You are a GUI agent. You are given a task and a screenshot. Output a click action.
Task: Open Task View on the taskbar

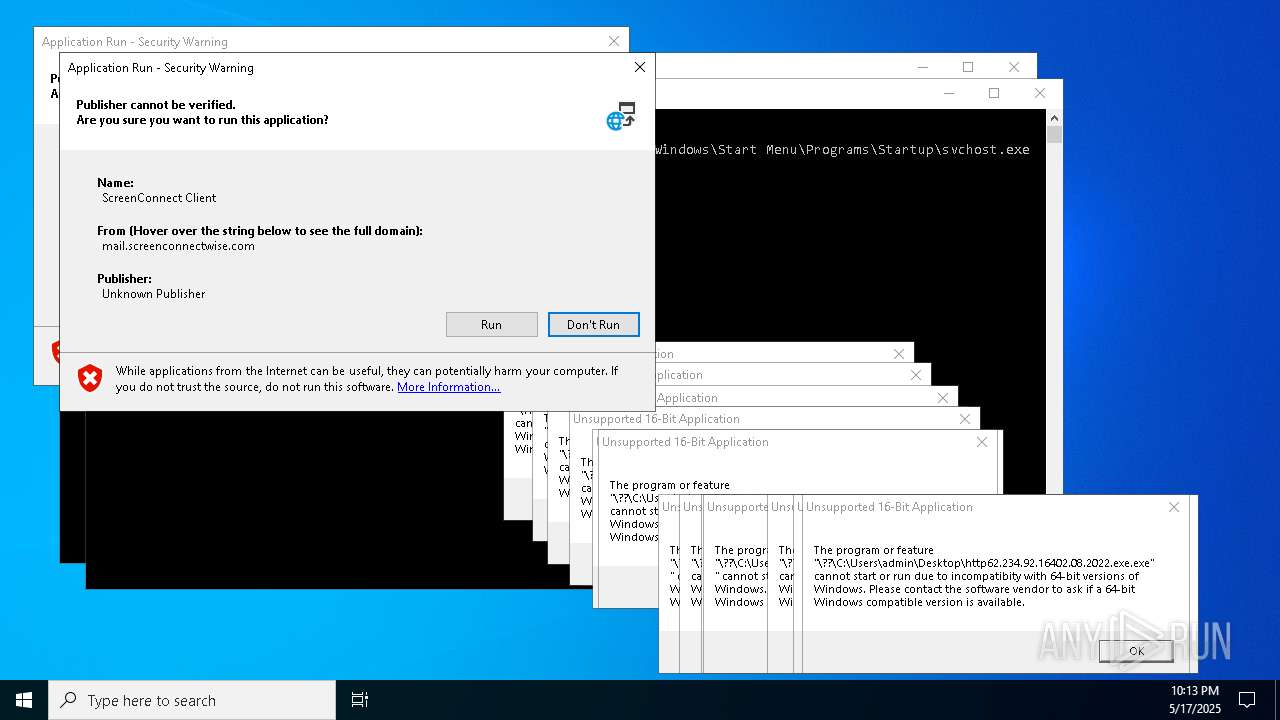click(360, 700)
